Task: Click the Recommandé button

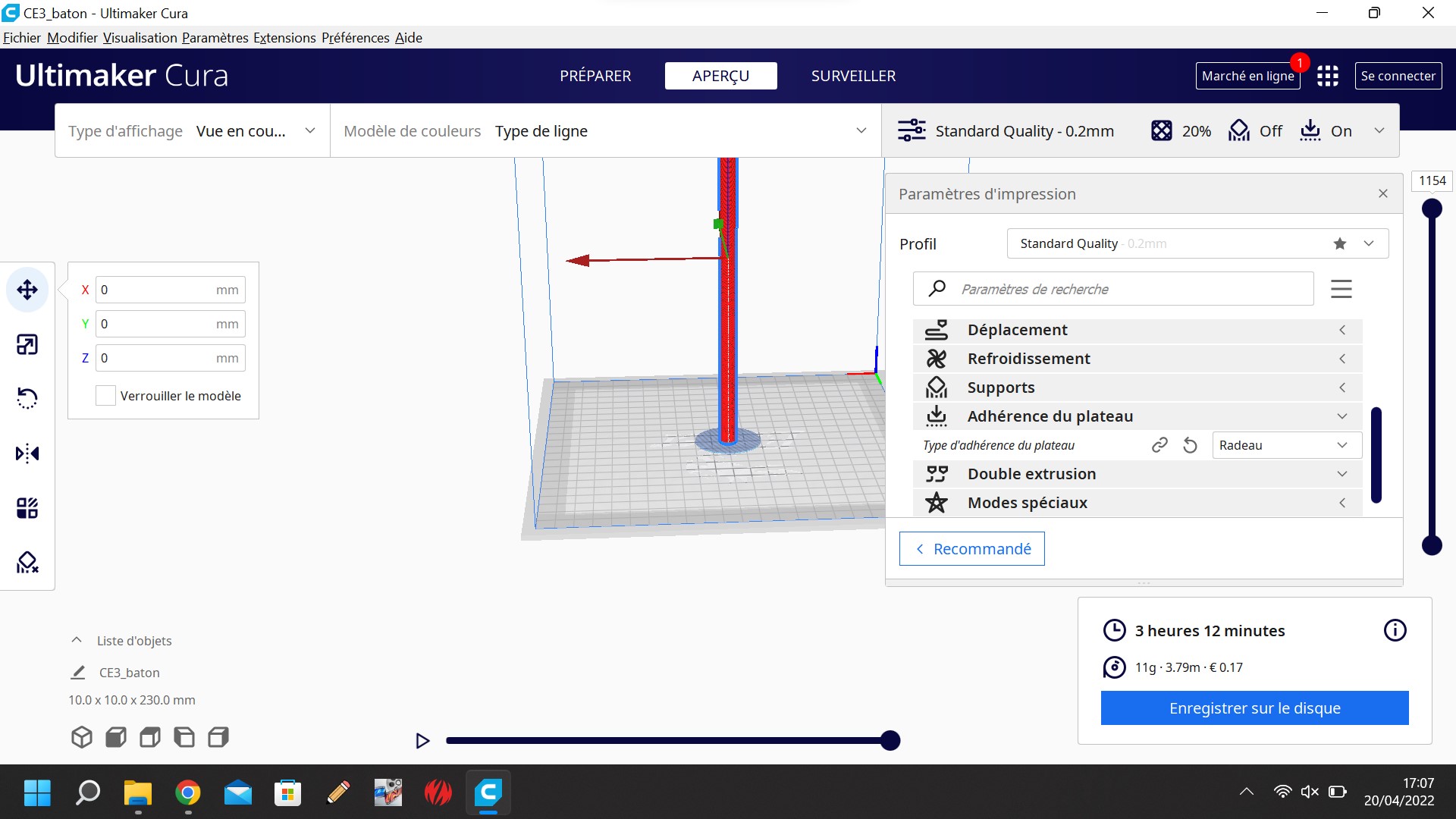Action: (x=971, y=548)
